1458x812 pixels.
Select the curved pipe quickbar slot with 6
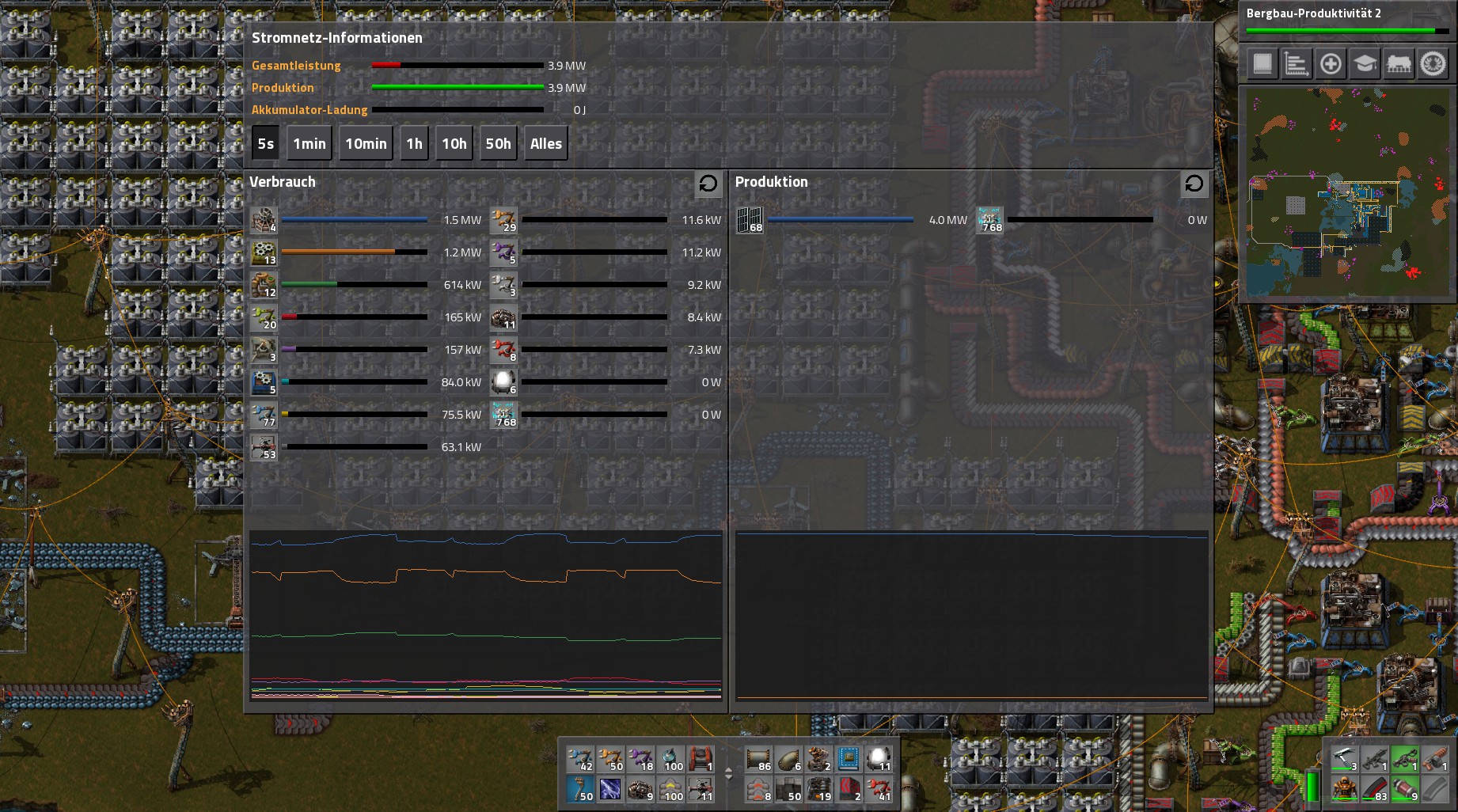[788, 758]
